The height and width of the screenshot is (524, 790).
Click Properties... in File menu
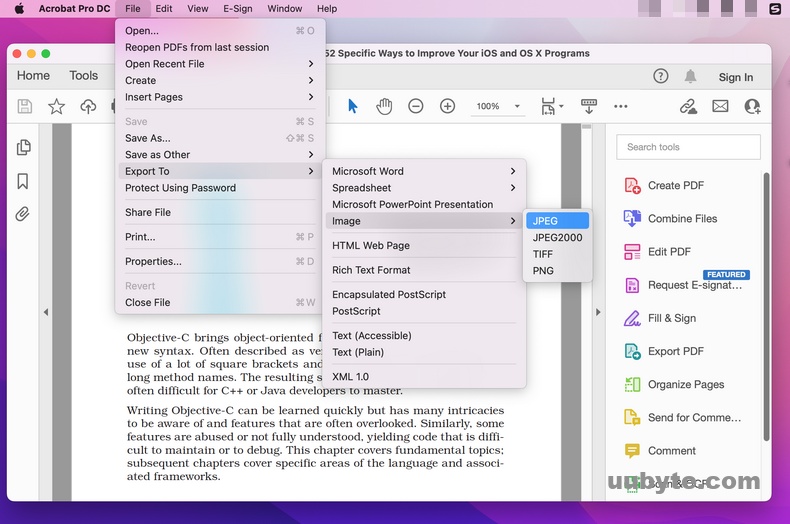(220, 261)
